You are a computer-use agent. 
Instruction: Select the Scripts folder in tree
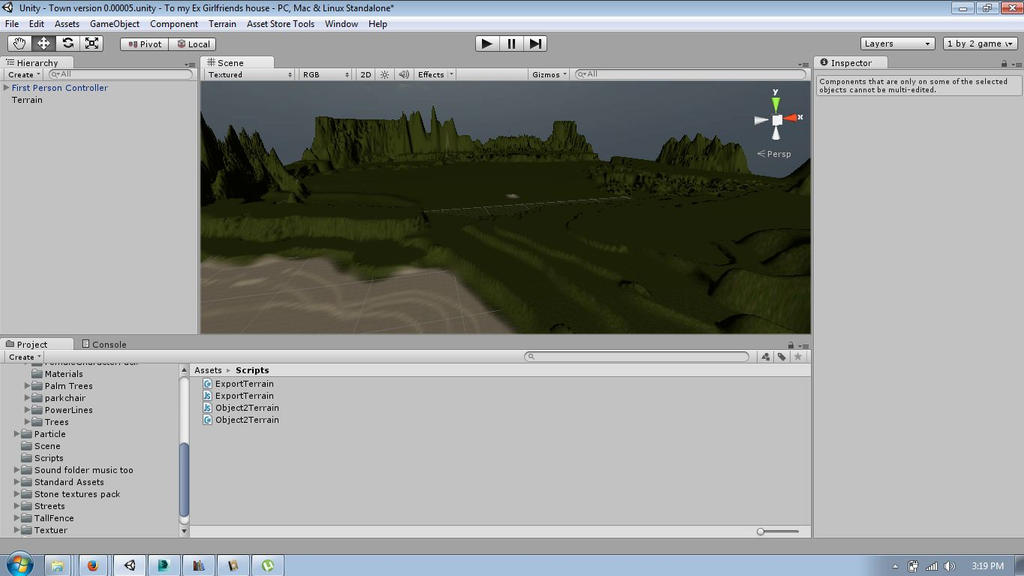42,458
